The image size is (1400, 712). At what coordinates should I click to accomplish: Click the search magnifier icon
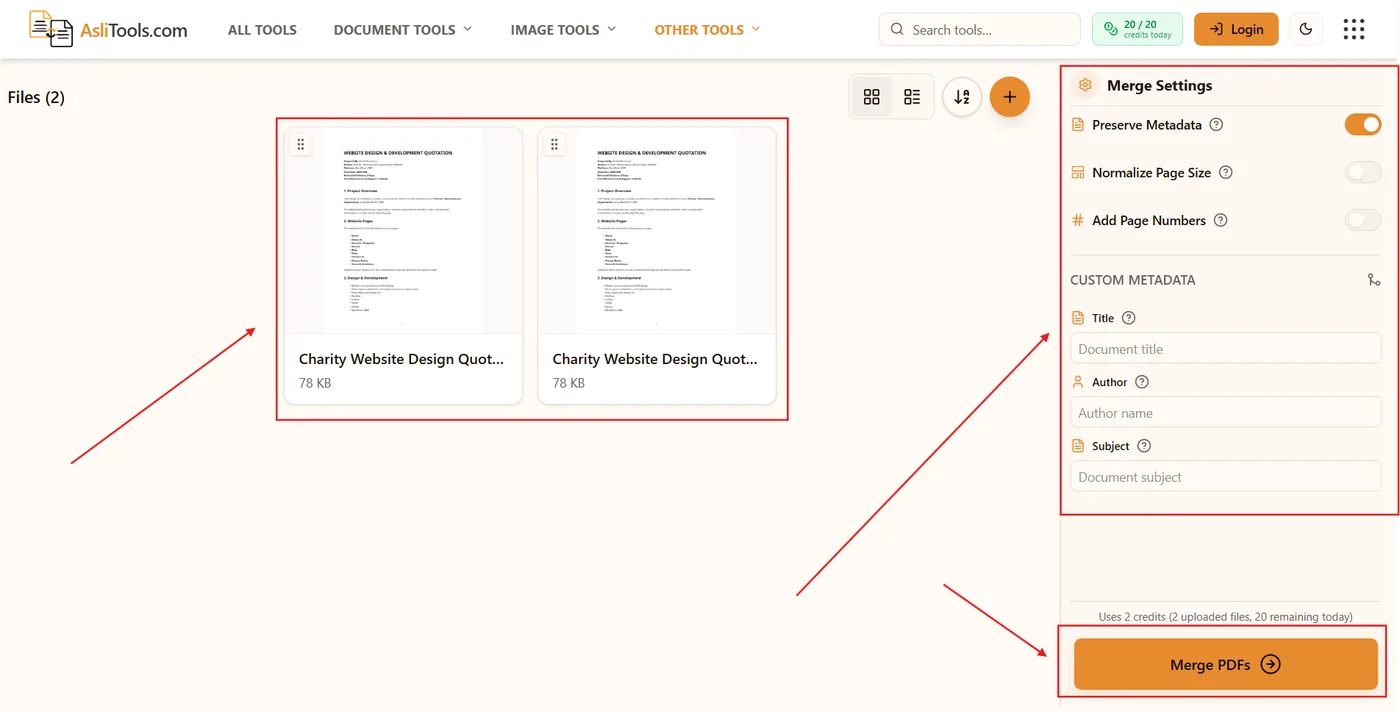[x=897, y=29]
